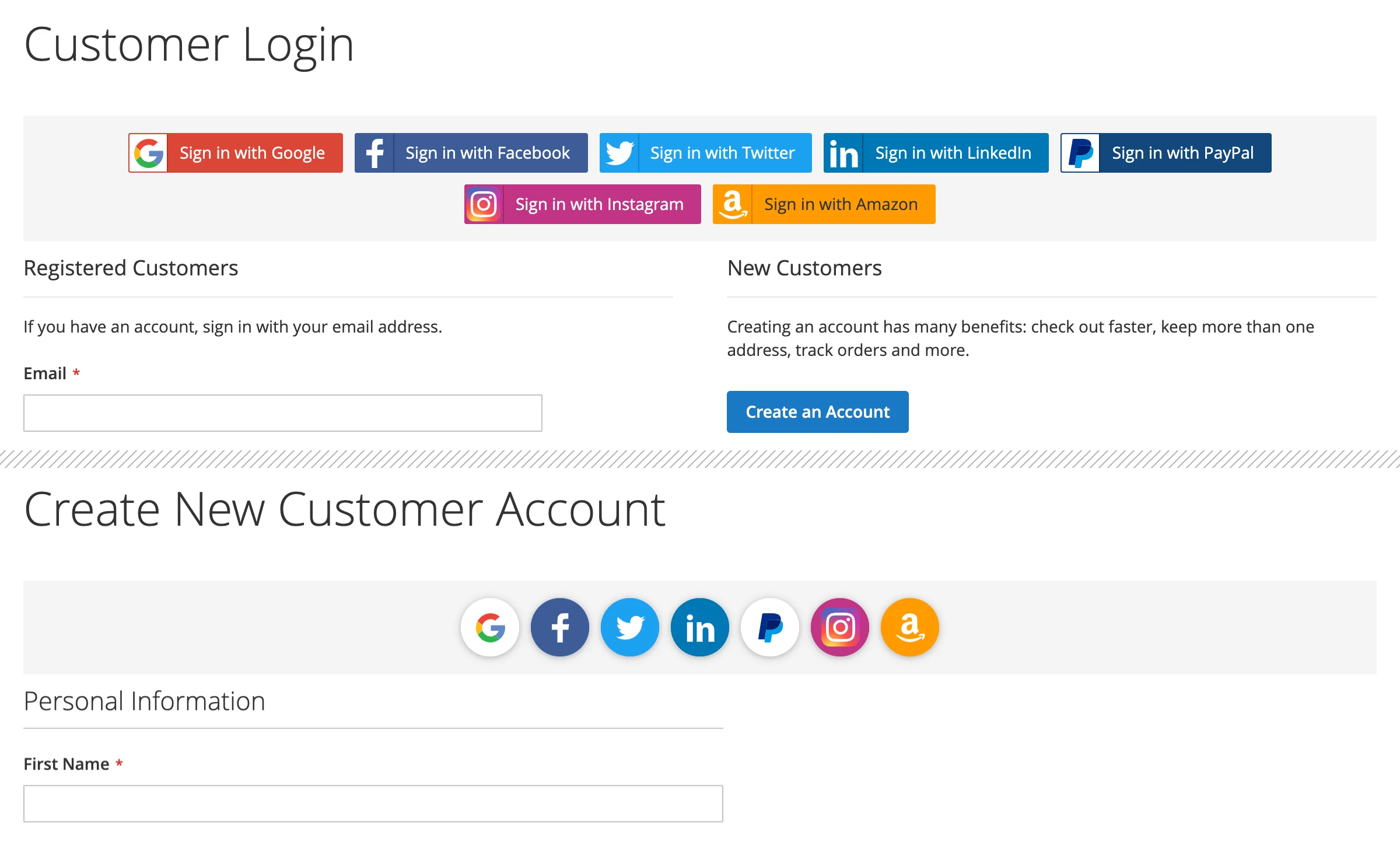Click the PayPal logo in navy button
Image resolution: width=1400 pixels, height=846 pixels.
pos(1080,153)
